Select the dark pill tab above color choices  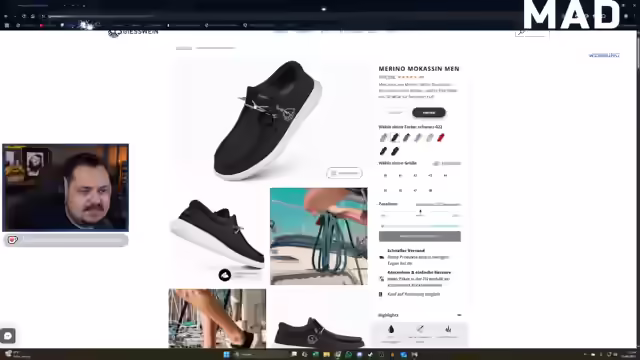coord(429,112)
